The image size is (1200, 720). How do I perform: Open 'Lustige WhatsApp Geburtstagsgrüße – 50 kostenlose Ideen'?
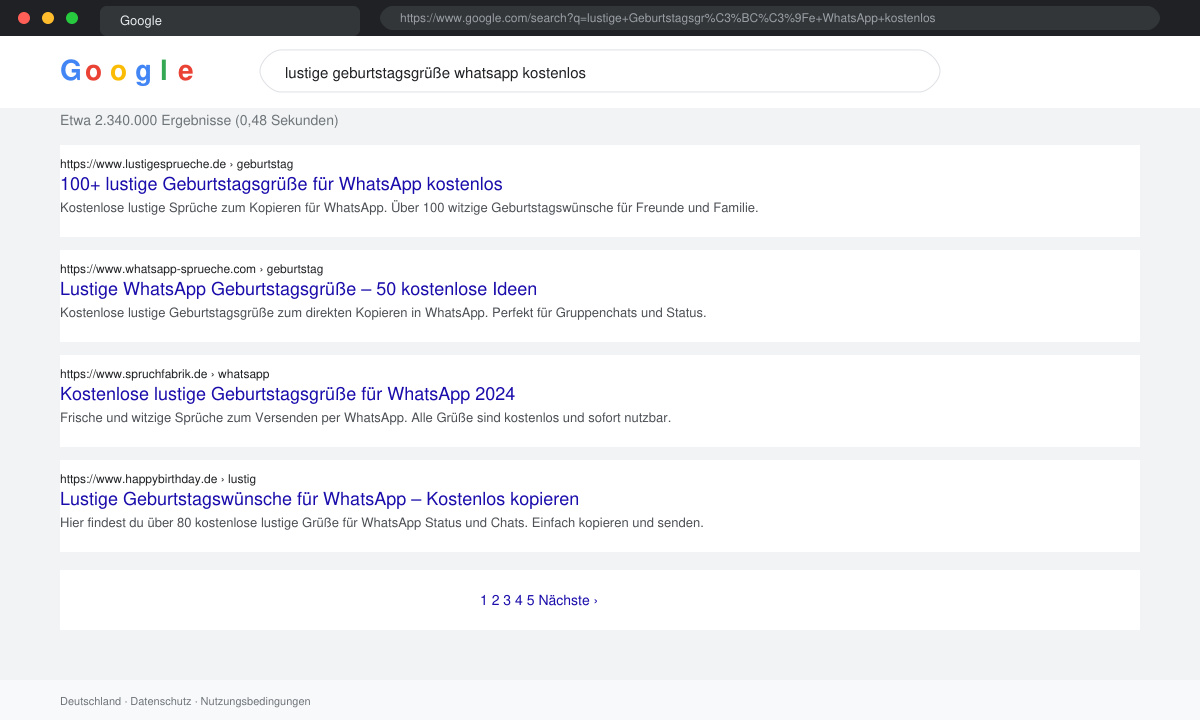(298, 289)
